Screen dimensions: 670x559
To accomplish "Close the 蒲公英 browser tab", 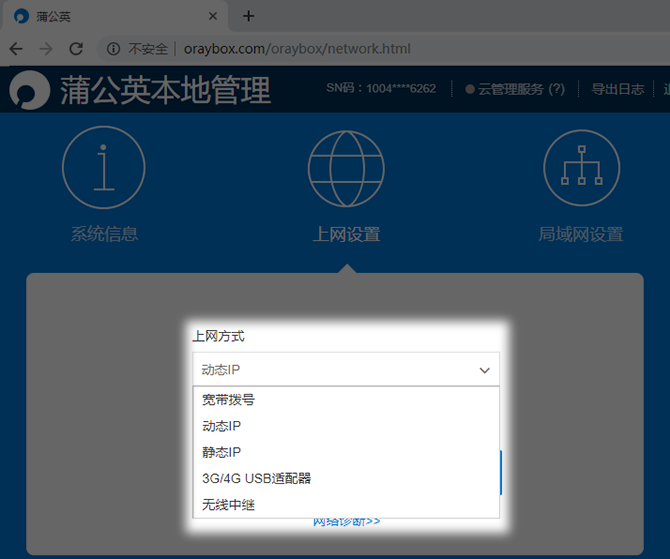I will click(x=213, y=16).
